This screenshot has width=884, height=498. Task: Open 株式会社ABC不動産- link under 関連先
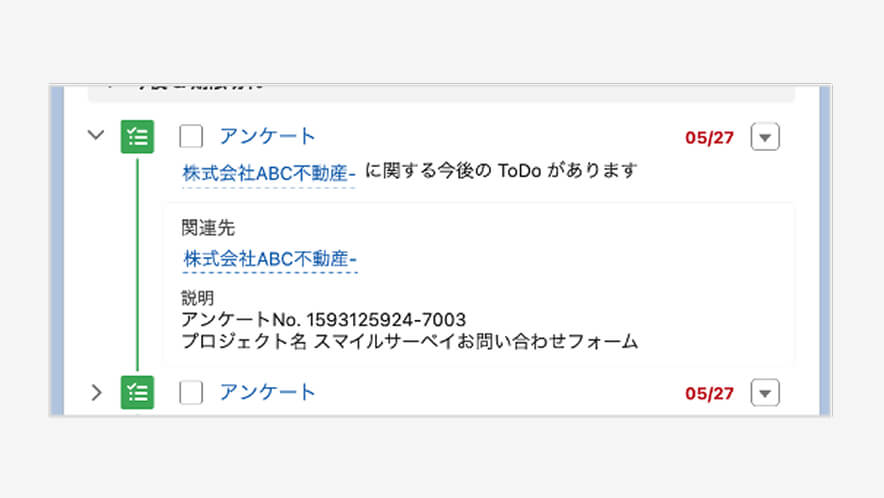click(x=270, y=259)
